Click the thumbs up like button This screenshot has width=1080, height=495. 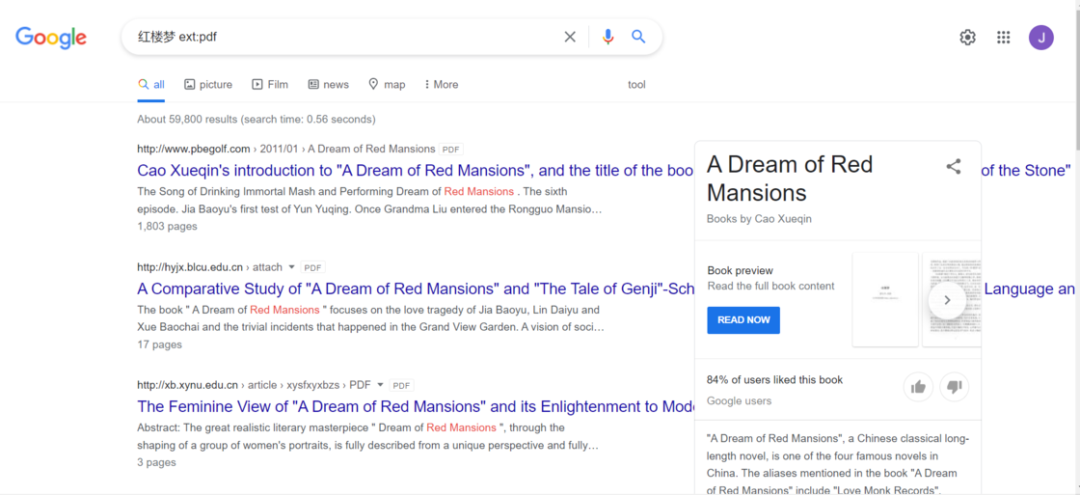click(917, 387)
